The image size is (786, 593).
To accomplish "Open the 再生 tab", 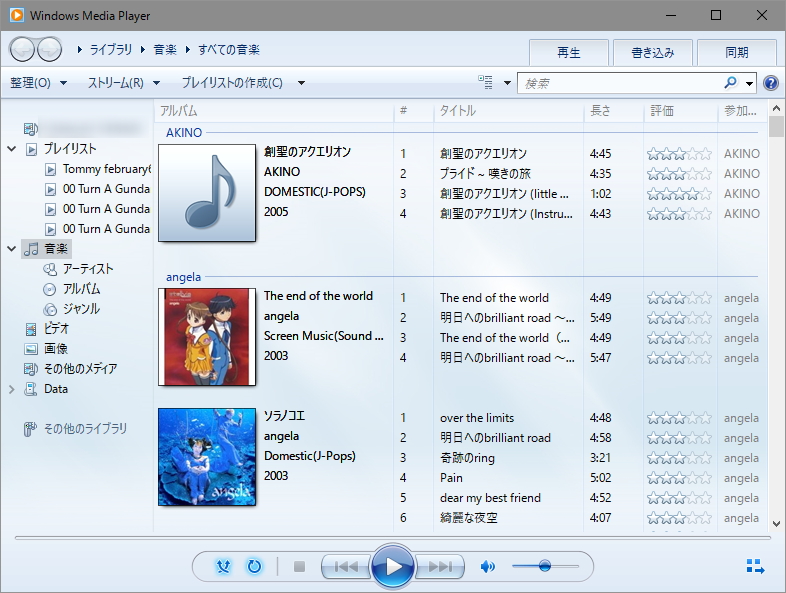I will click(569, 53).
